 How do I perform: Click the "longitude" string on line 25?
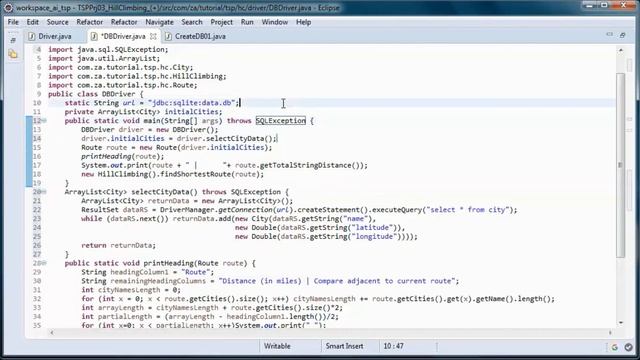coord(374,237)
